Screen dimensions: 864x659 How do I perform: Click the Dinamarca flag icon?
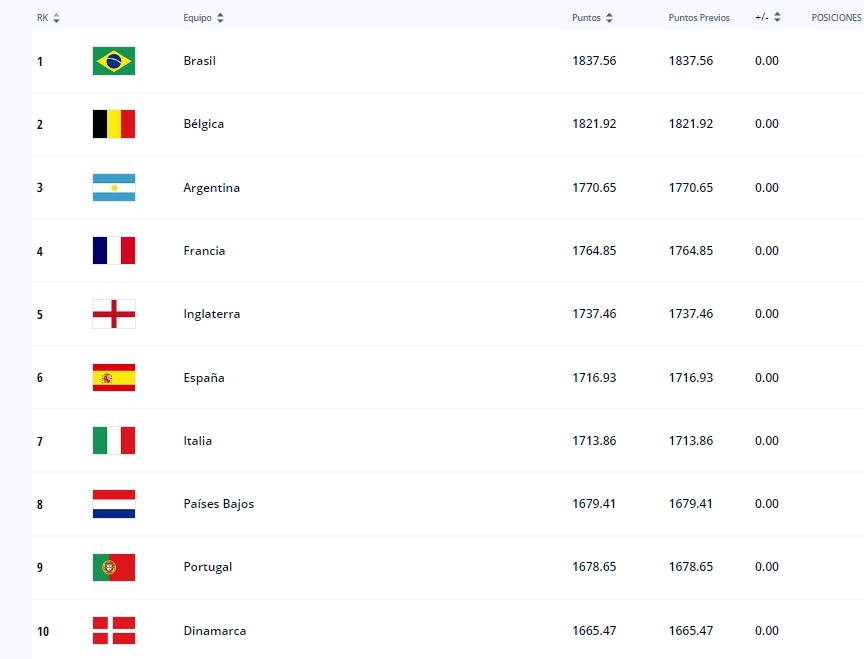pyautogui.click(x=113, y=631)
